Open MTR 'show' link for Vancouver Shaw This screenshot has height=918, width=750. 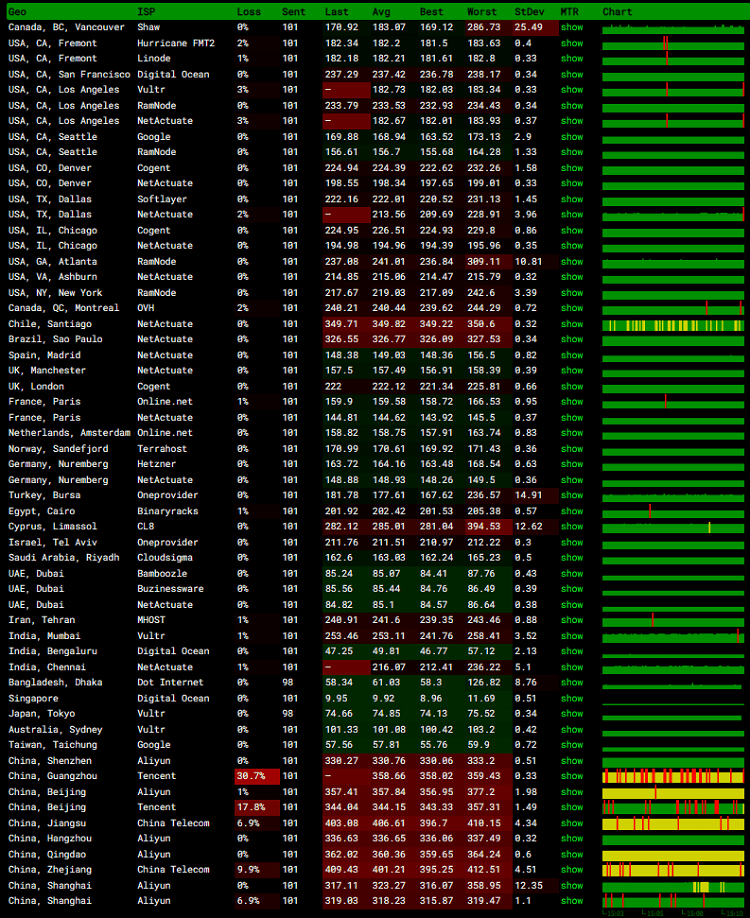click(x=571, y=28)
